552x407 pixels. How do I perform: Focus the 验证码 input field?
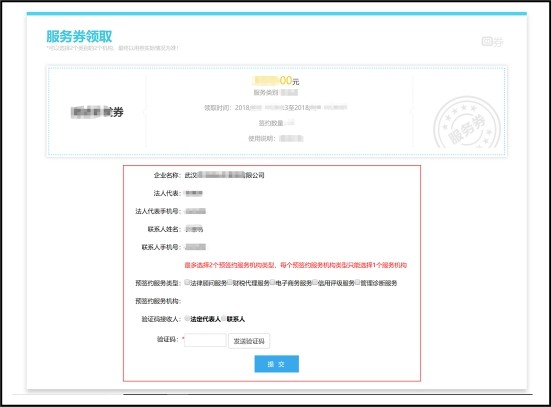(x=205, y=340)
